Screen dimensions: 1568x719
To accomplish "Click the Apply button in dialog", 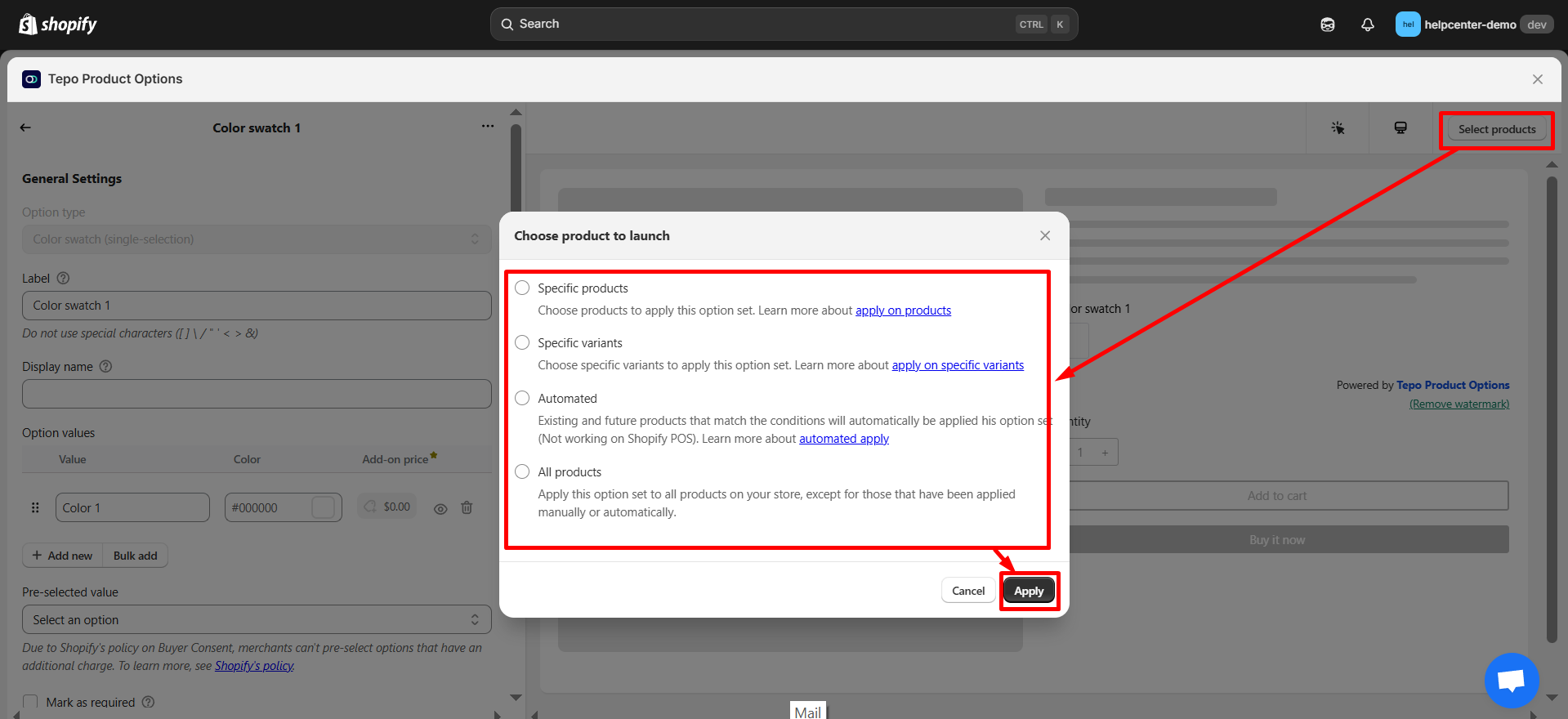I will pyautogui.click(x=1029, y=591).
